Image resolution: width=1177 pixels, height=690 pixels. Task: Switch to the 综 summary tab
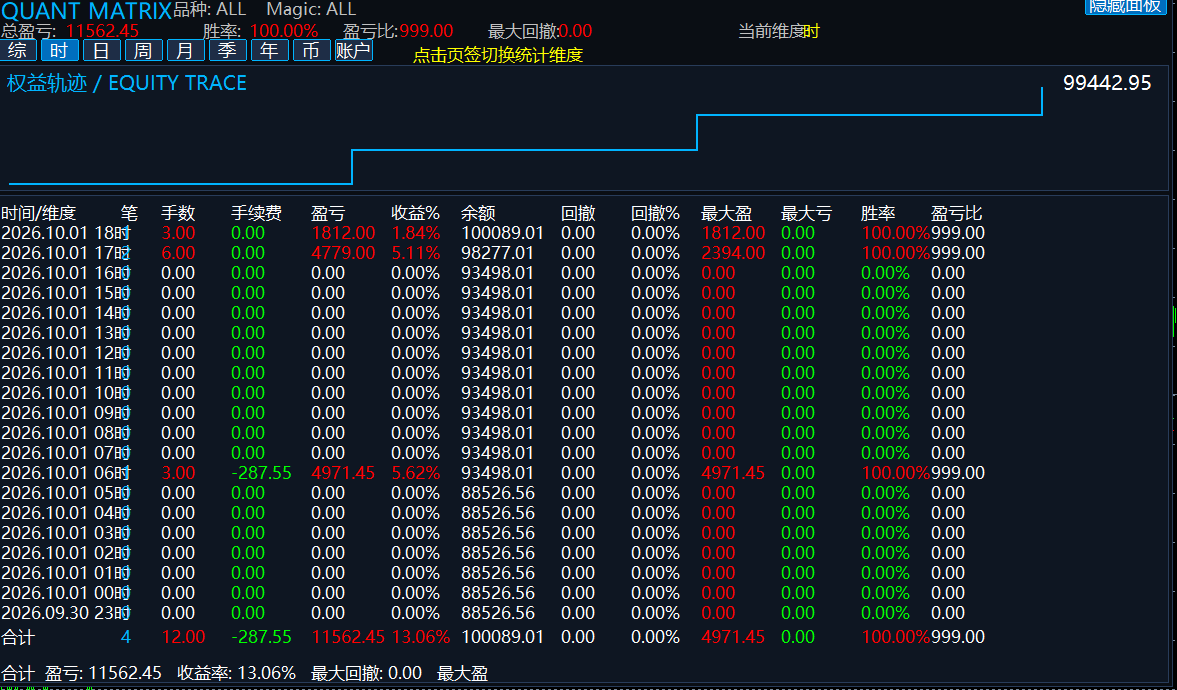(18, 50)
